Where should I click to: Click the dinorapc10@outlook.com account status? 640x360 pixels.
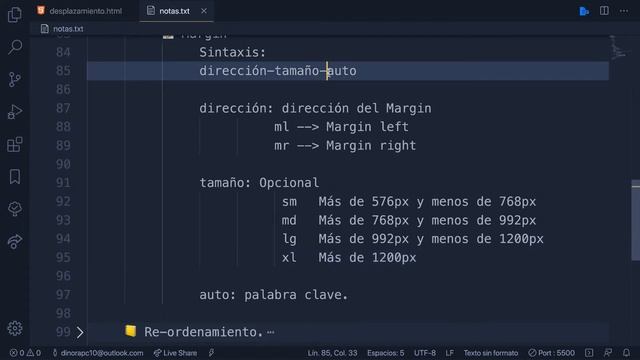pyautogui.click(x=98, y=353)
